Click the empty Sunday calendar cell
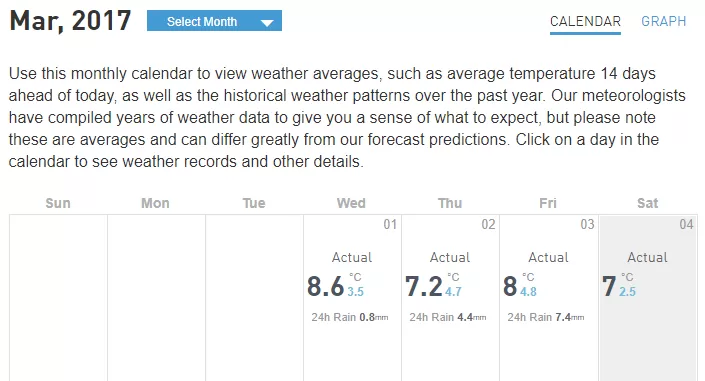This screenshot has width=705, height=381. (x=58, y=298)
